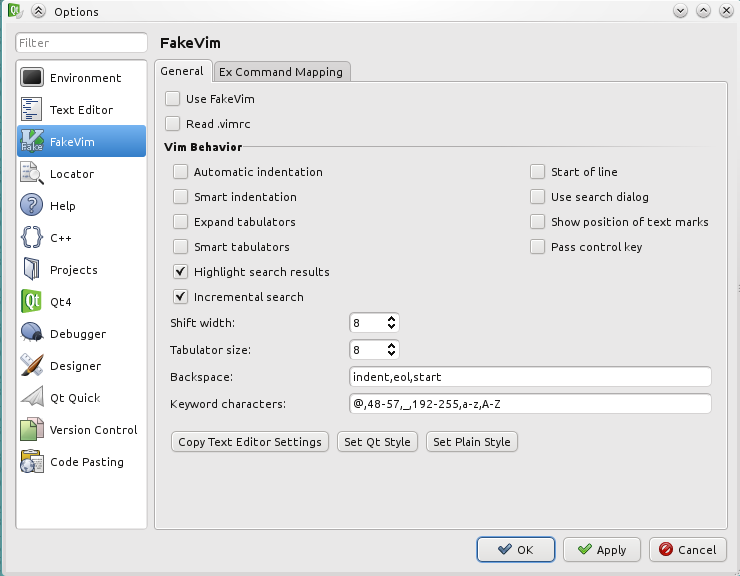Viewport: 740px width, 576px height.
Task: Select the Code Pasting label in list
Action: [x=87, y=462]
